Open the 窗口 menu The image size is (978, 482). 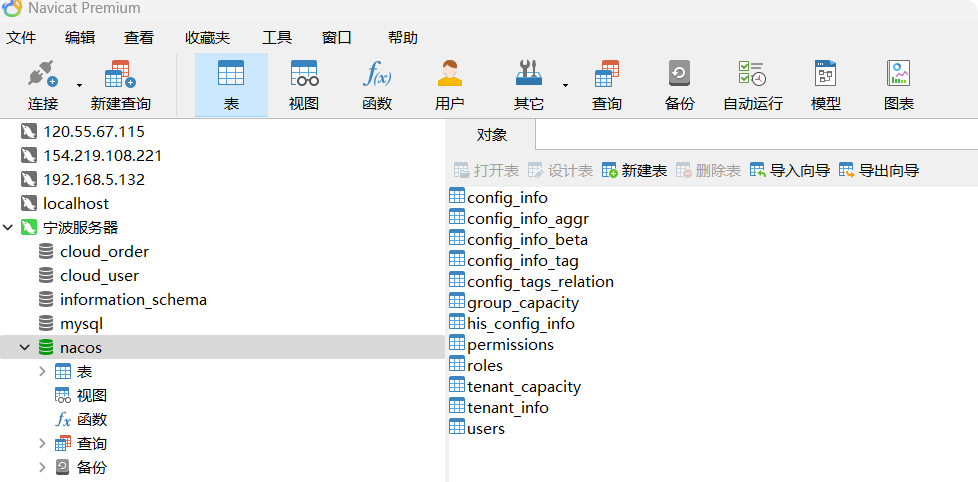coord(337,38)
